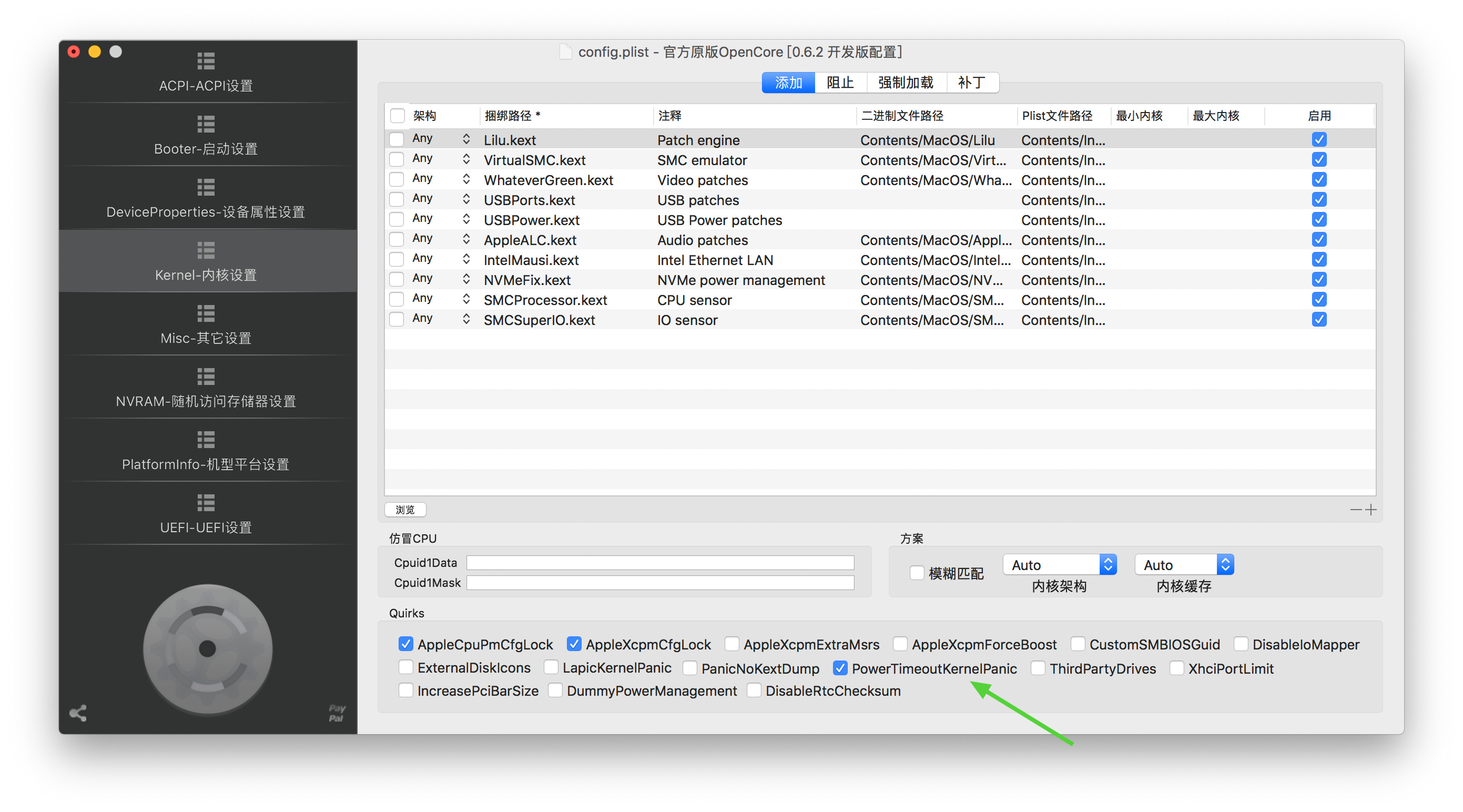Click 'Contents/MacOS/Lilu' binary path cell

(x=928, y=140)
